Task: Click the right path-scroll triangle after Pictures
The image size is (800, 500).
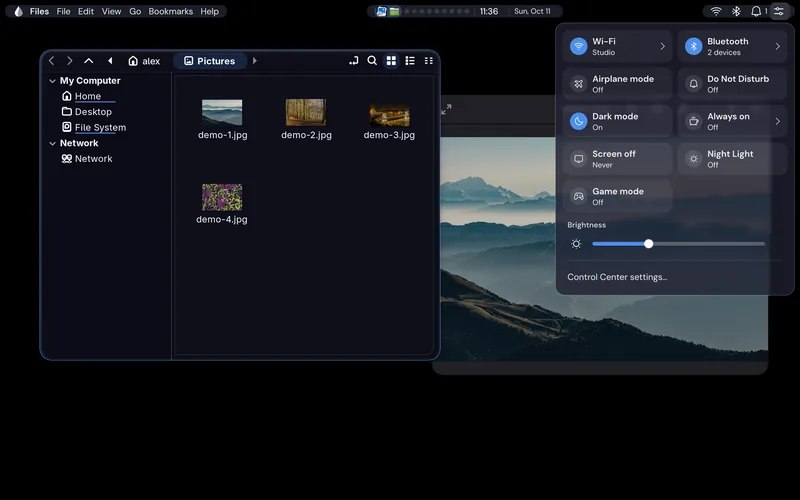Action: coord(255,61)
